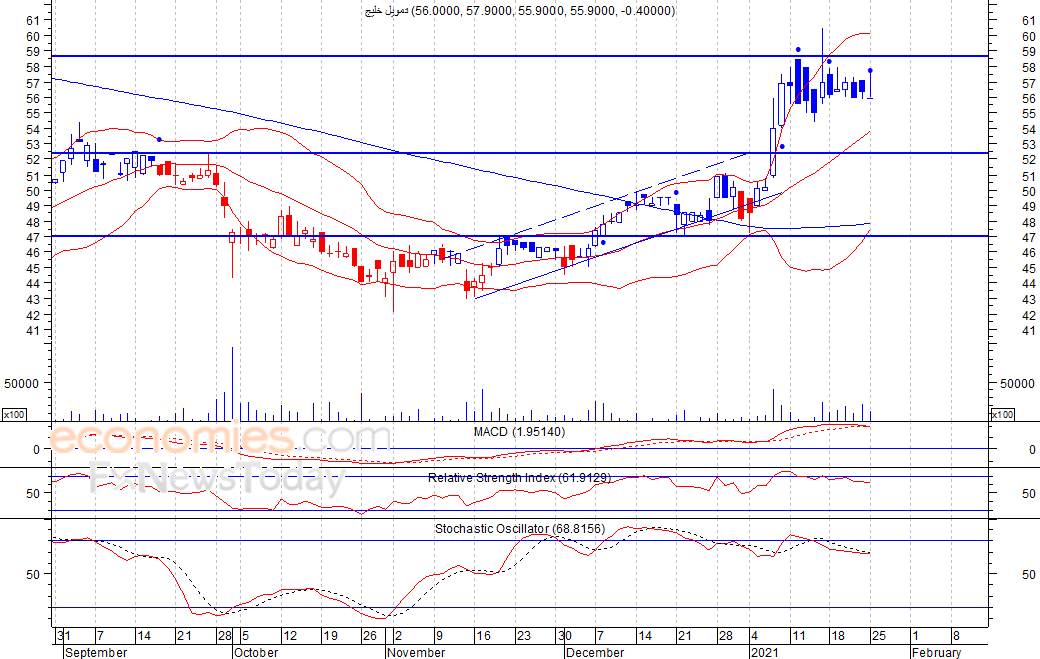The height and width of the screenshot is (659, 1040).
Task: Select the Relative Strength Index (61.9129) label
Action: click(x=519, y=477)
